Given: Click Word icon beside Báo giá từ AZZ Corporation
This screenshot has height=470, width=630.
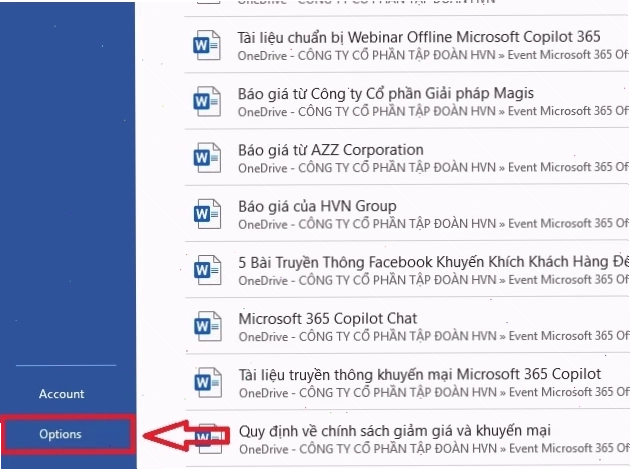Looking at the screenshot, I should point(207,158).
